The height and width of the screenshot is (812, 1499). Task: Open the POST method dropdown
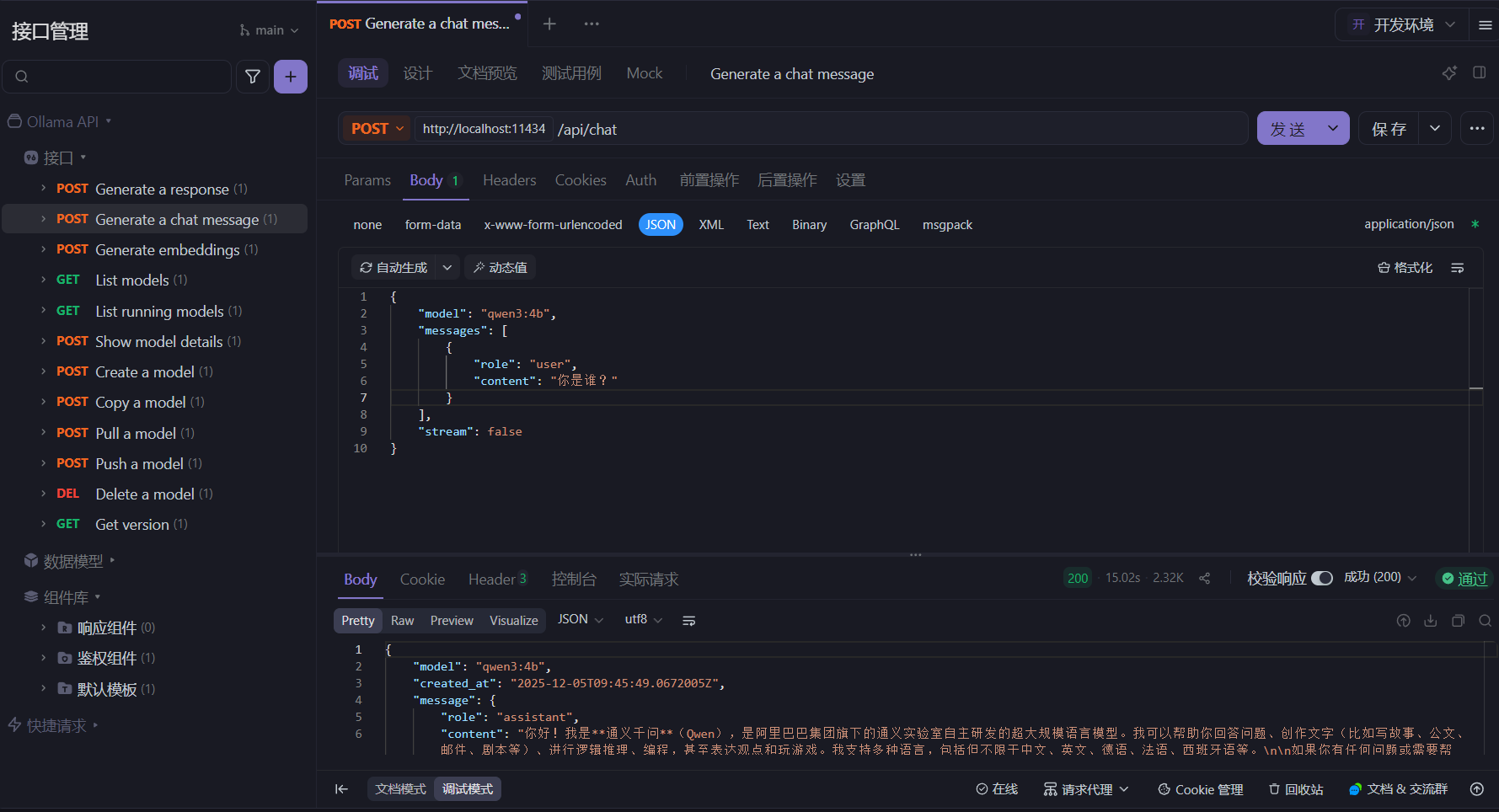[x=377, y=129]
